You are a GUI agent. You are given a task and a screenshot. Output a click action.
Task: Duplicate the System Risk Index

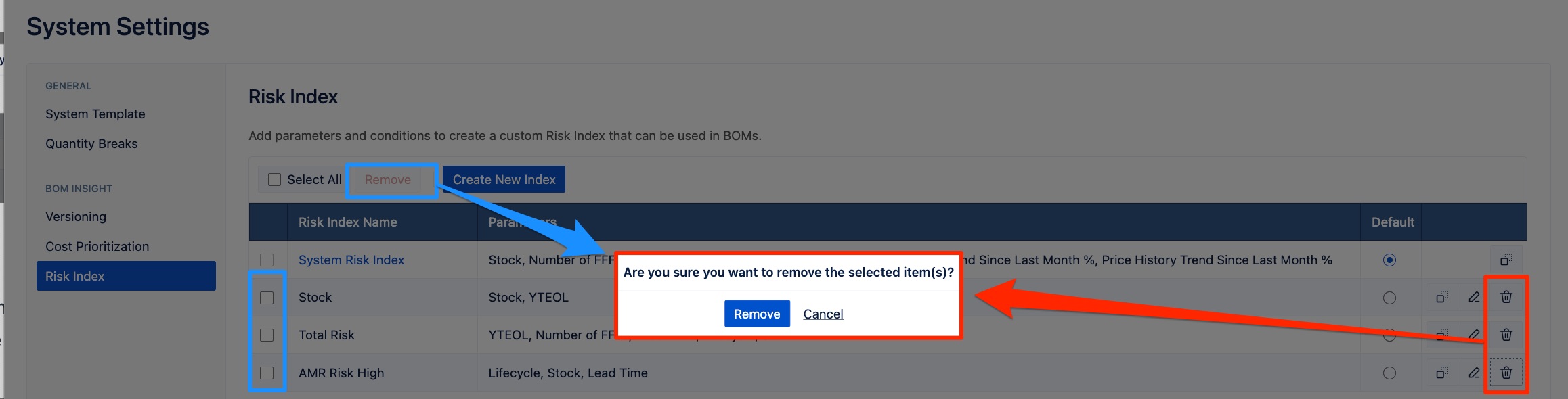pyautogui.click(x=1506, y=260)
